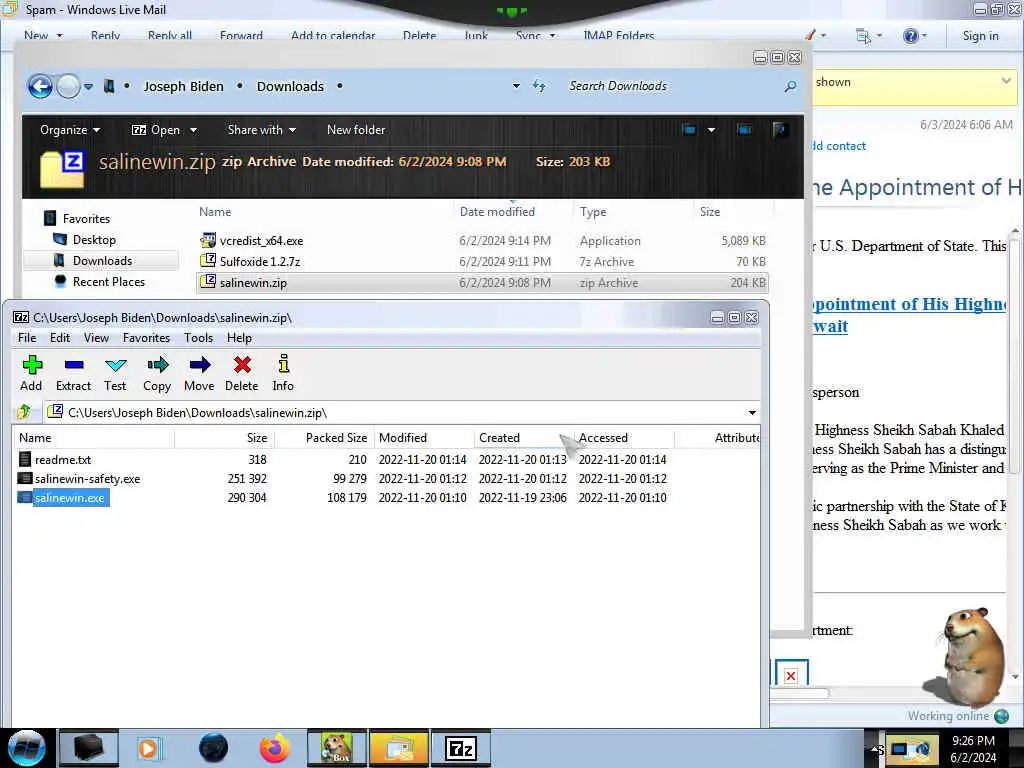Open the recent pages dropdown arrow in Explorer

88,86
